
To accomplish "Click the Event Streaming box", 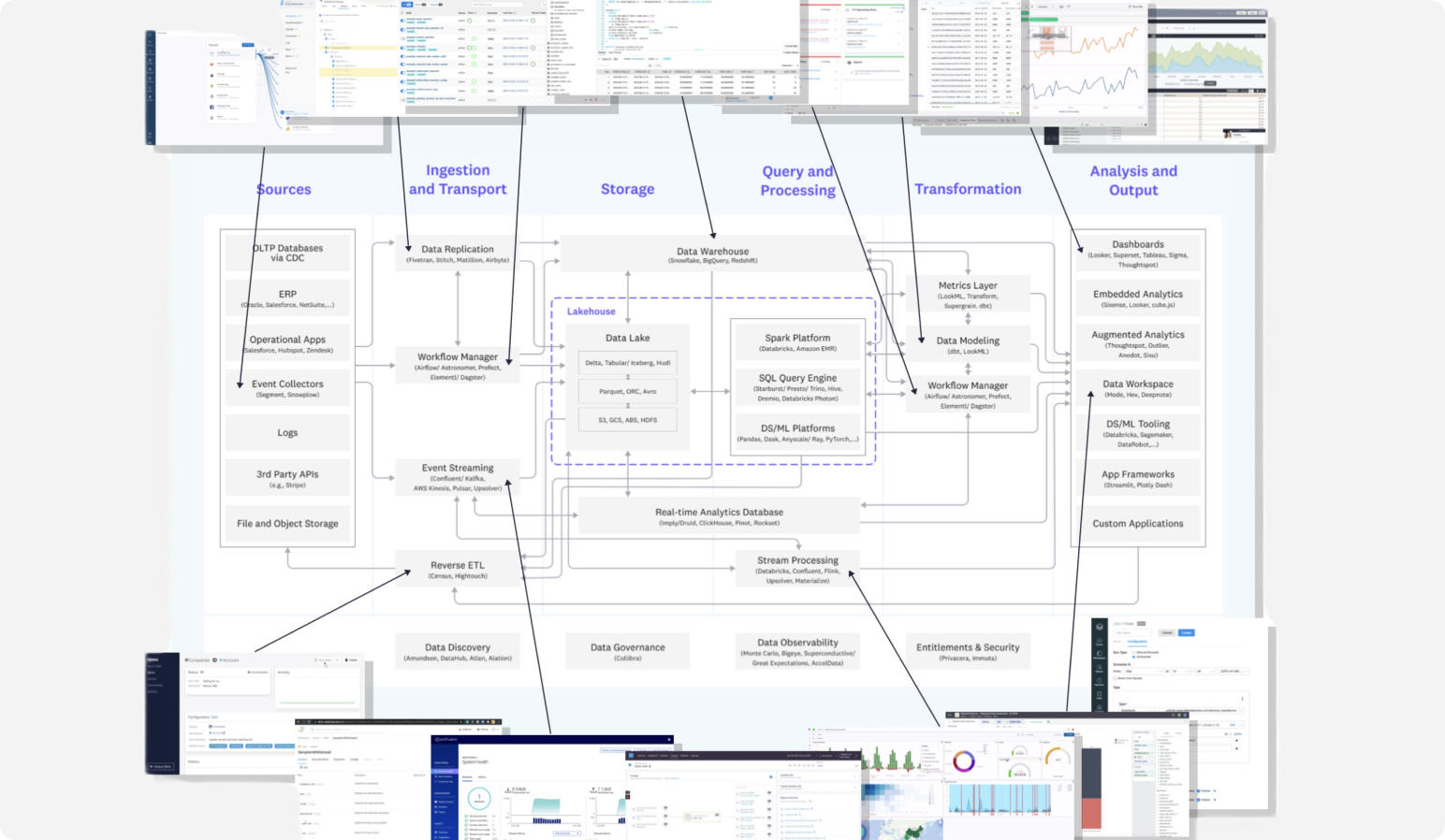I will (458, 477).
